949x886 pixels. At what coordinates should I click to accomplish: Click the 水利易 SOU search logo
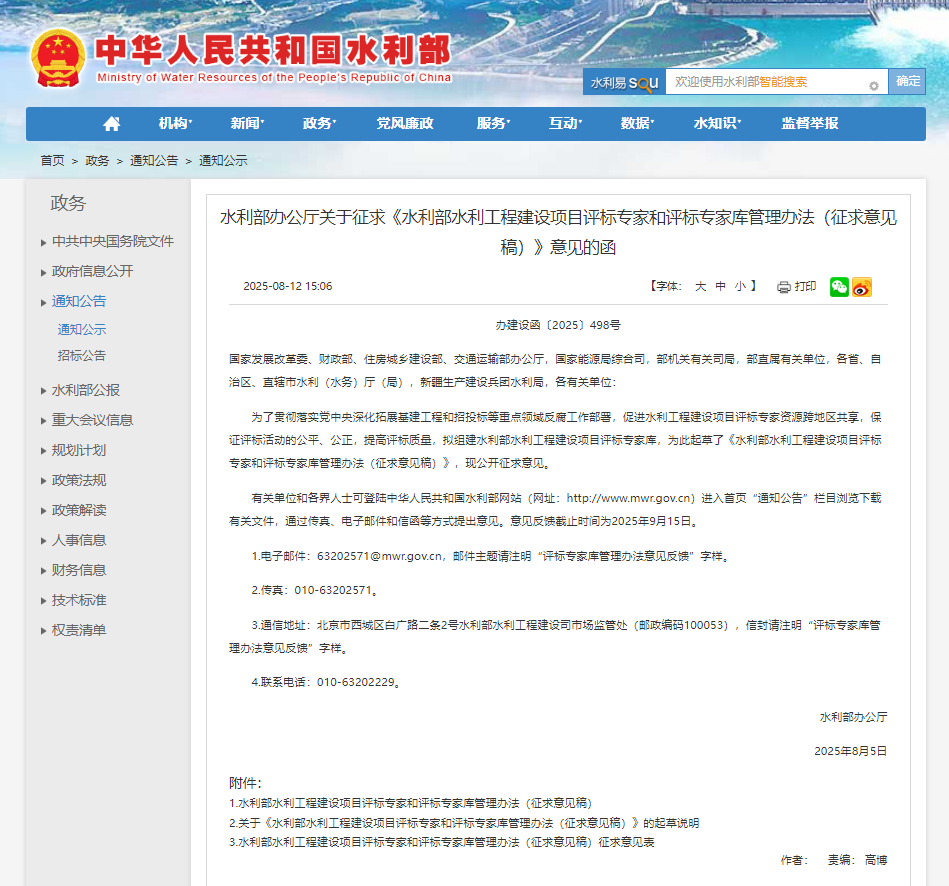(623, 83)
